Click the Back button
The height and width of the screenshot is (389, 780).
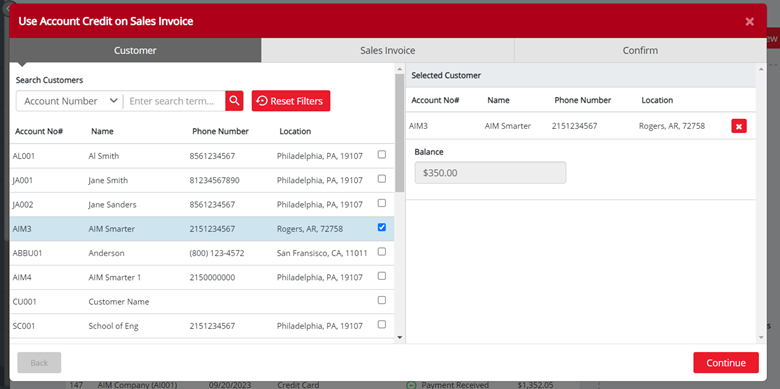click(x=39, y=363)
